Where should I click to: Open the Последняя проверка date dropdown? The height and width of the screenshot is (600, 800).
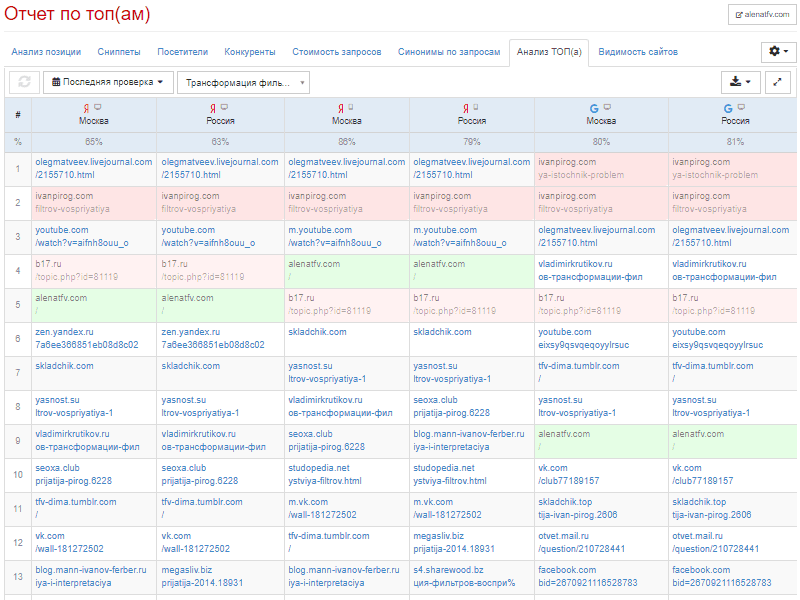coord(108,82)
